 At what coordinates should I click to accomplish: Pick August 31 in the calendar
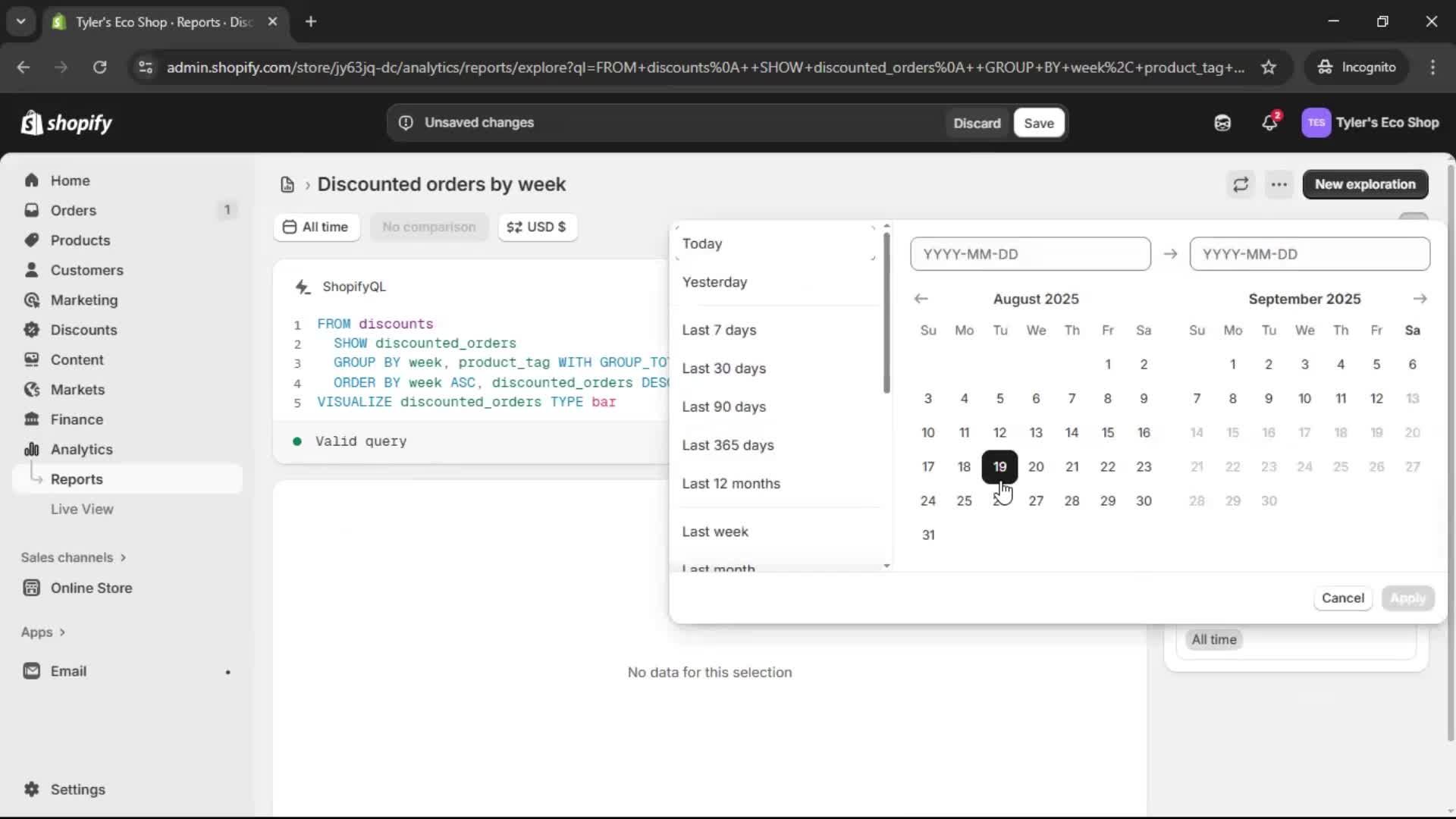(x=928, y=535)
